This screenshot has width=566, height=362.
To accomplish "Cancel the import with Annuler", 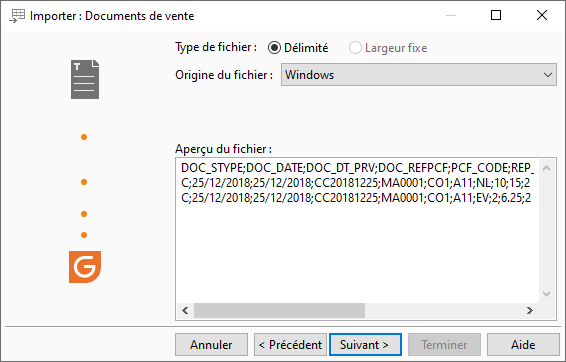I will point(212,345).
